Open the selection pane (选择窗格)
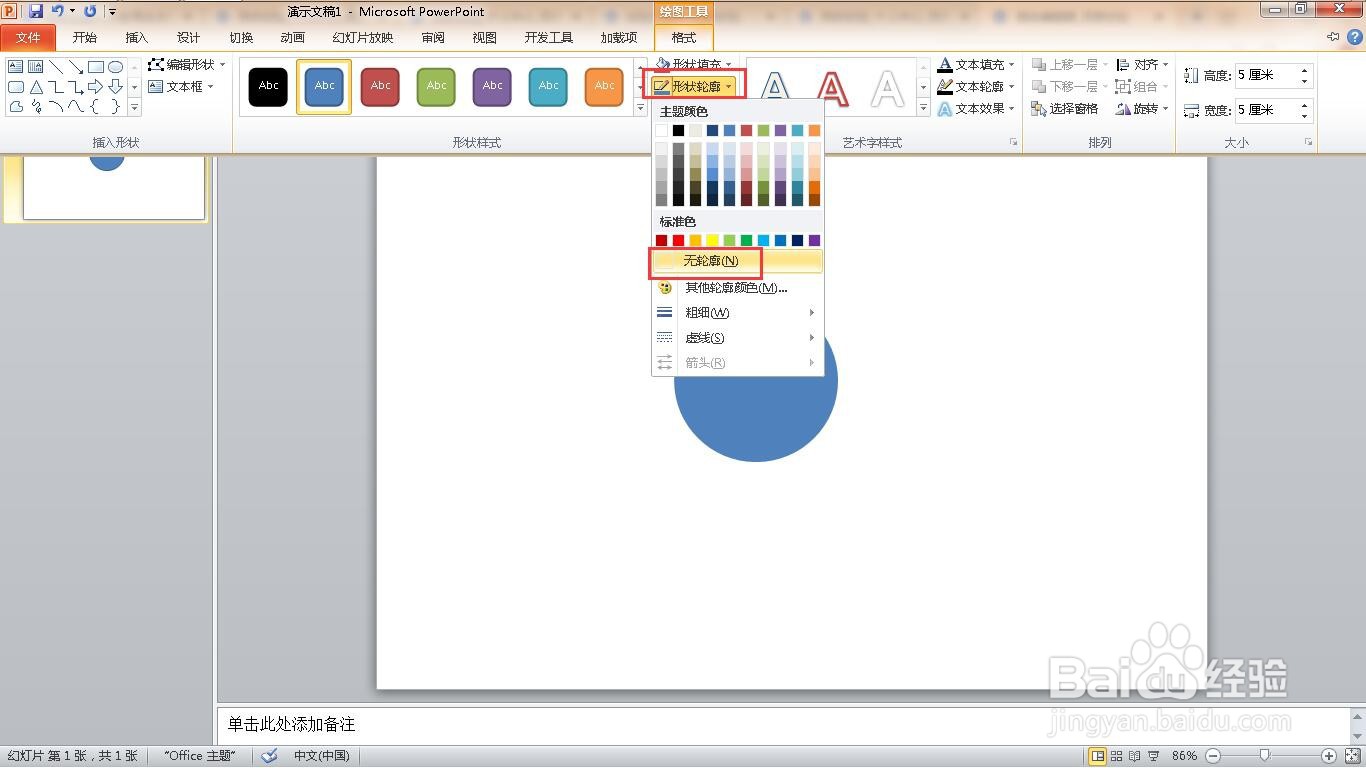This screenshot has height=768, width=1366. pyautogui.click(x=1065, y=109)
